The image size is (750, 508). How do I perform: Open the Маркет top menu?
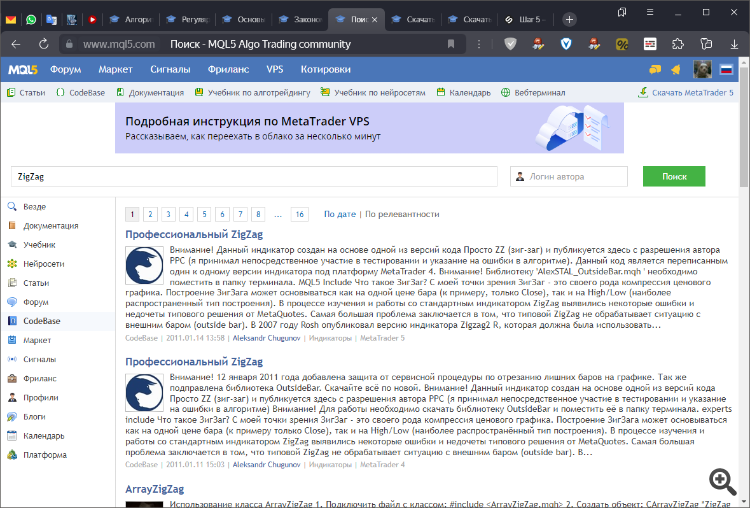click(x=115, y=70)
